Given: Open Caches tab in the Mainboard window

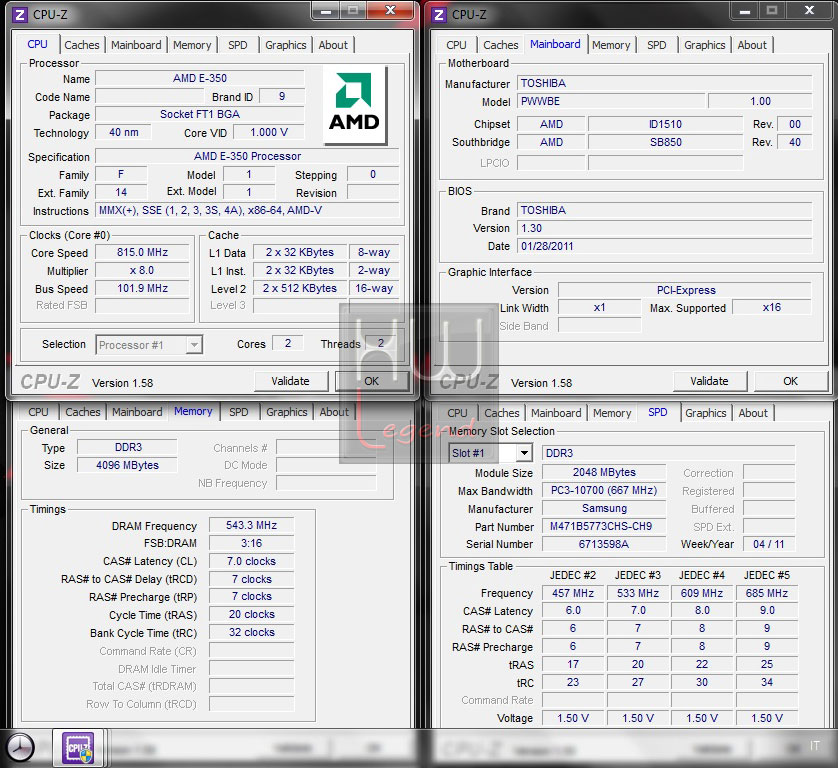Looking at the screenshot, I should (x=501, y=45).
